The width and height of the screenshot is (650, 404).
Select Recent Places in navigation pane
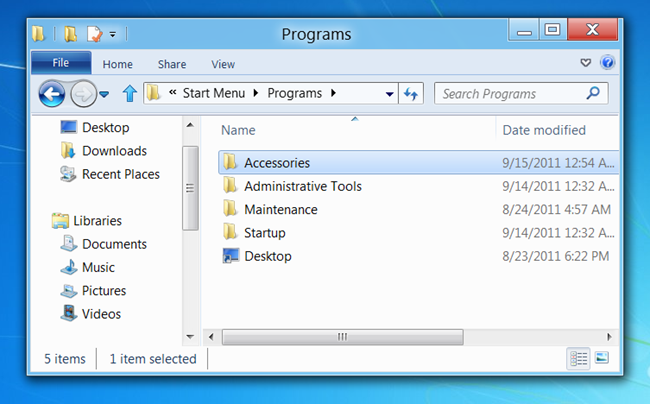click(x=121, y=174)
